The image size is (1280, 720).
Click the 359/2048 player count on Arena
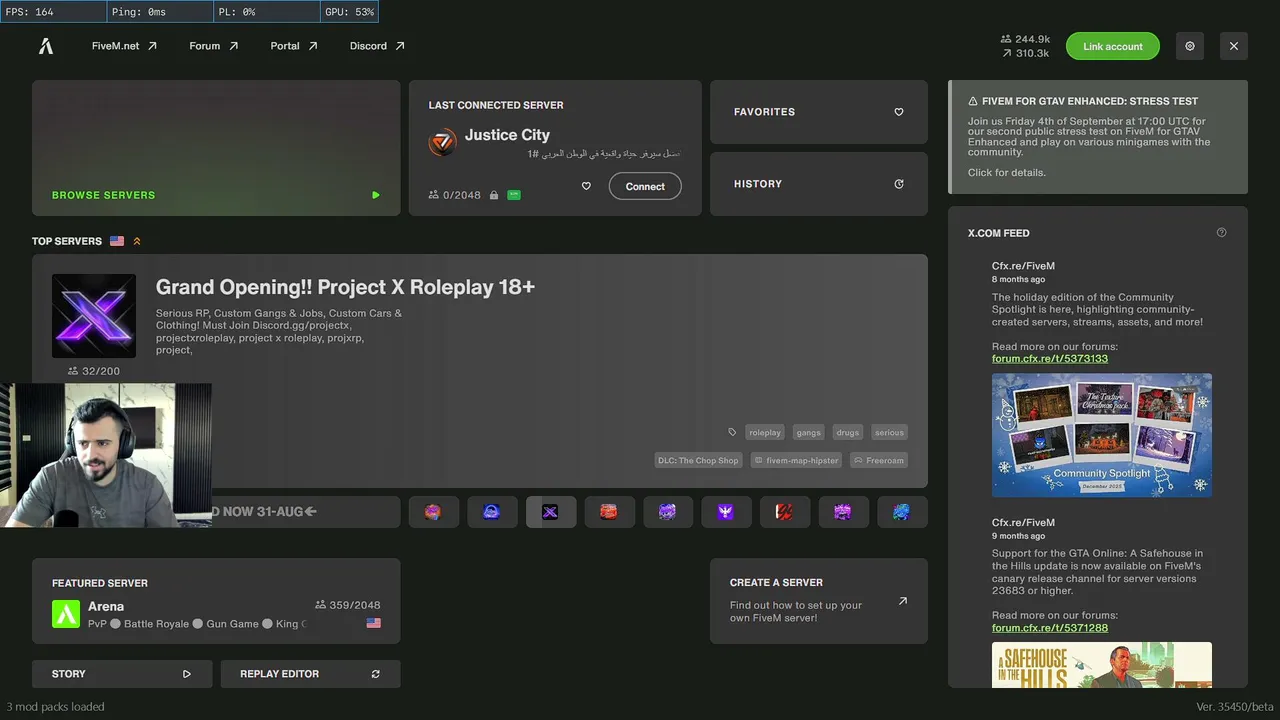(x=348, y=605)
